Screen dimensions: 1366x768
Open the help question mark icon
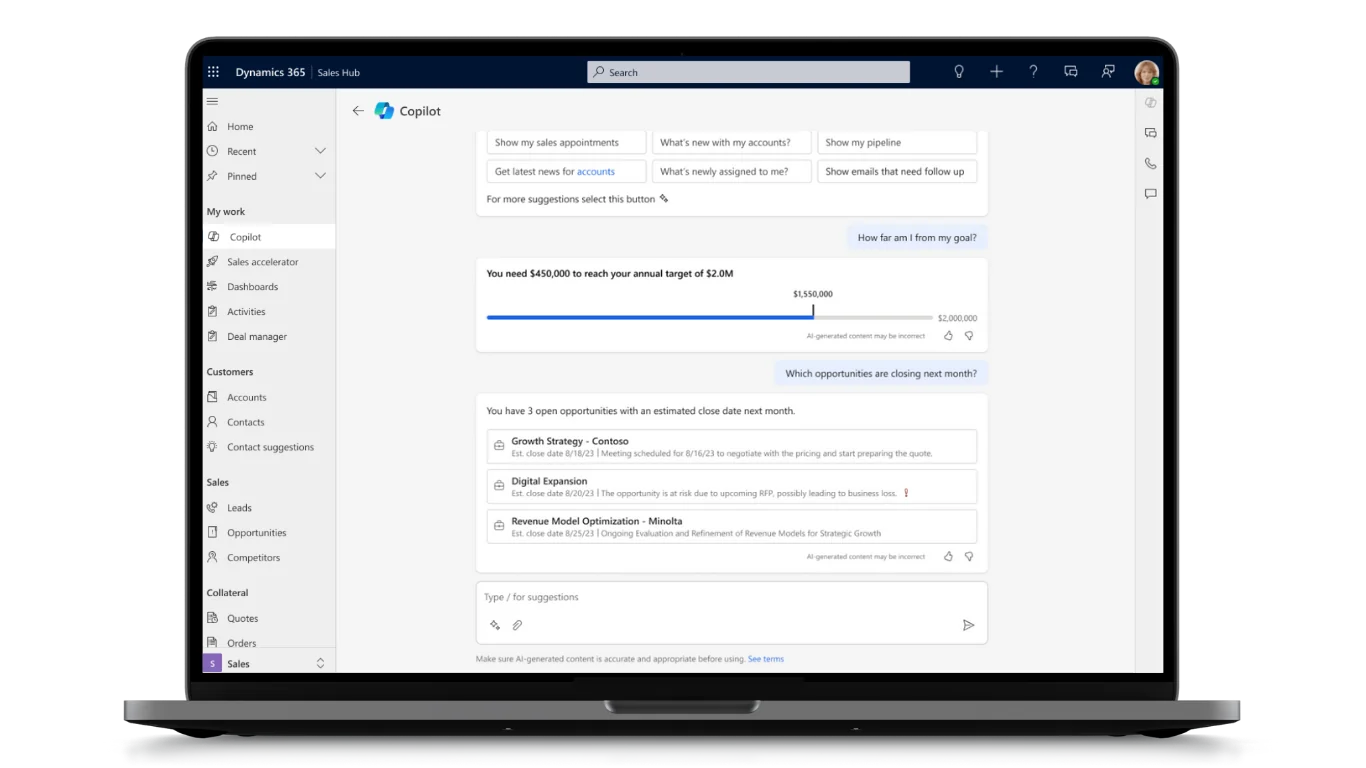coord(1033,72)
